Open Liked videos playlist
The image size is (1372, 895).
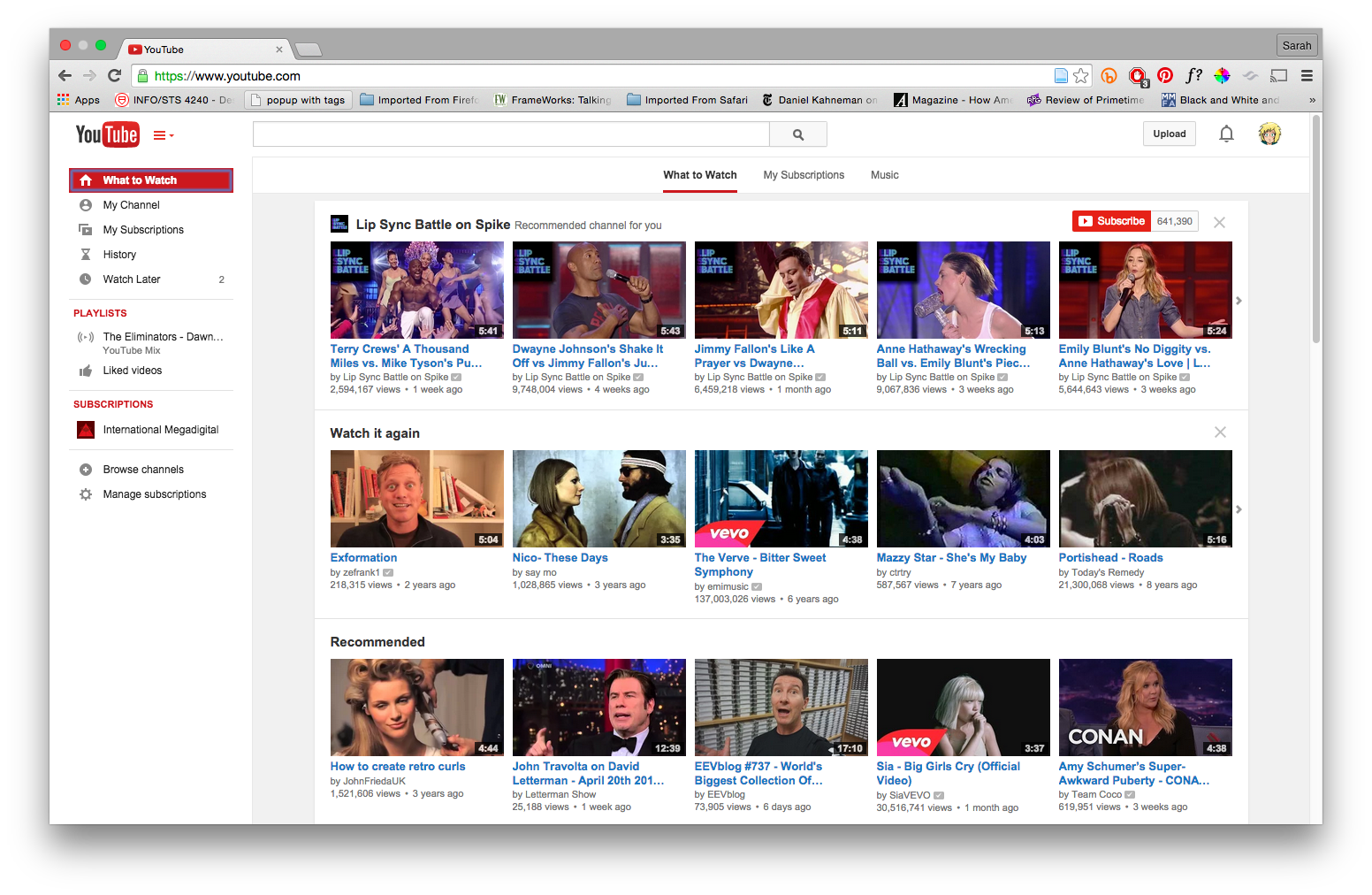(151, 371)
